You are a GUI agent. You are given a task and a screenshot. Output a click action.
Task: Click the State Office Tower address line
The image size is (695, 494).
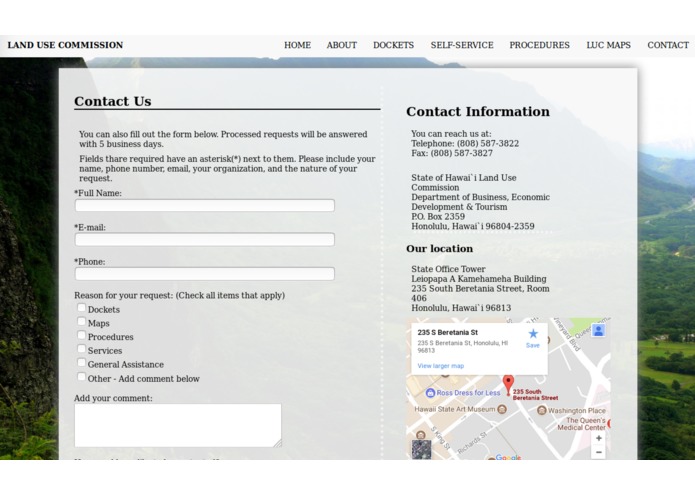pos(448,269)
